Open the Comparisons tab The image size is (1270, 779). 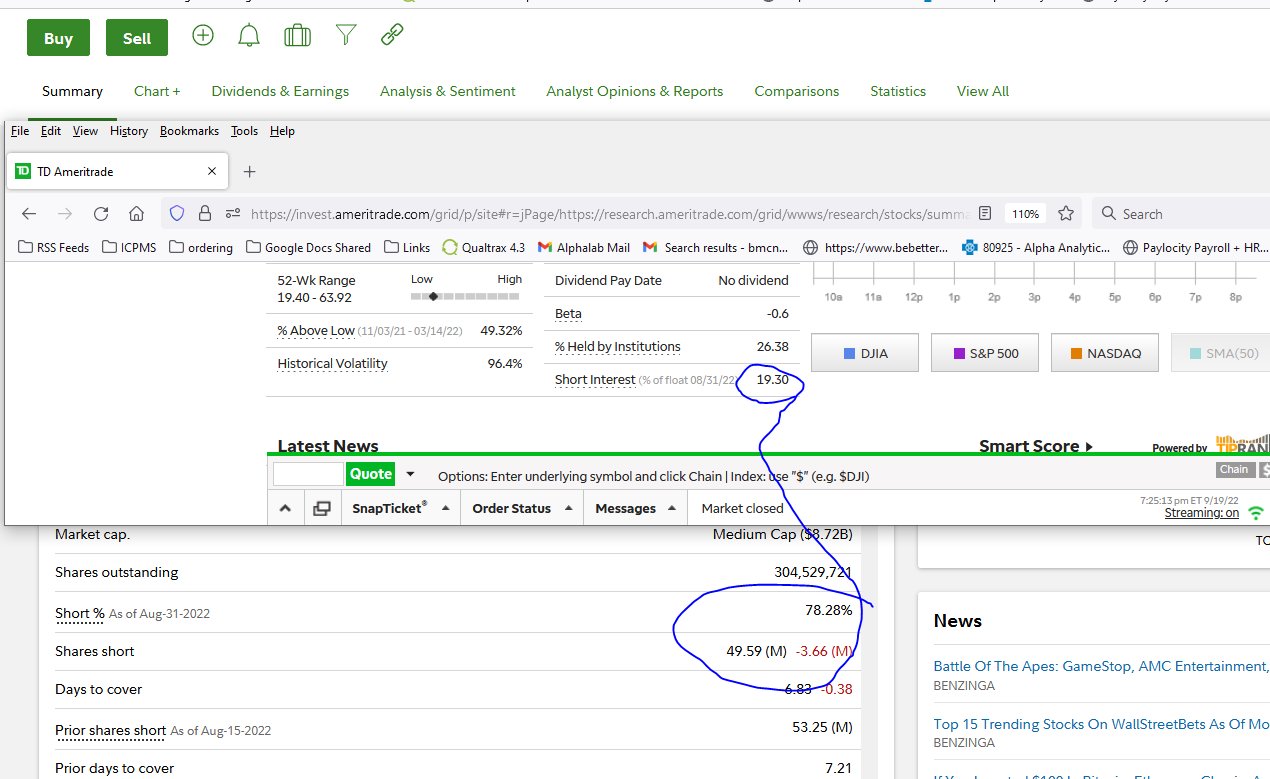[x=797, y=91]
